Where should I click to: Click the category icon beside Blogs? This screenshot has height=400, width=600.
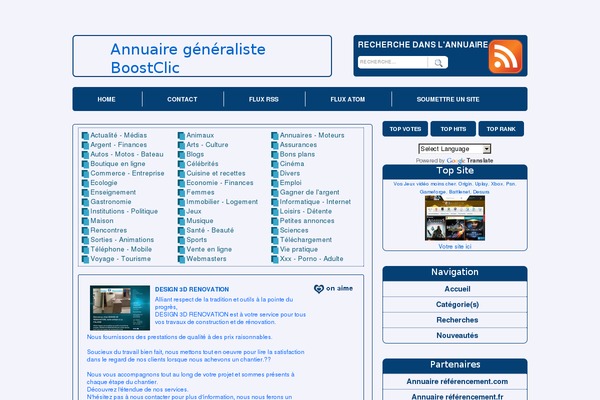181,155
